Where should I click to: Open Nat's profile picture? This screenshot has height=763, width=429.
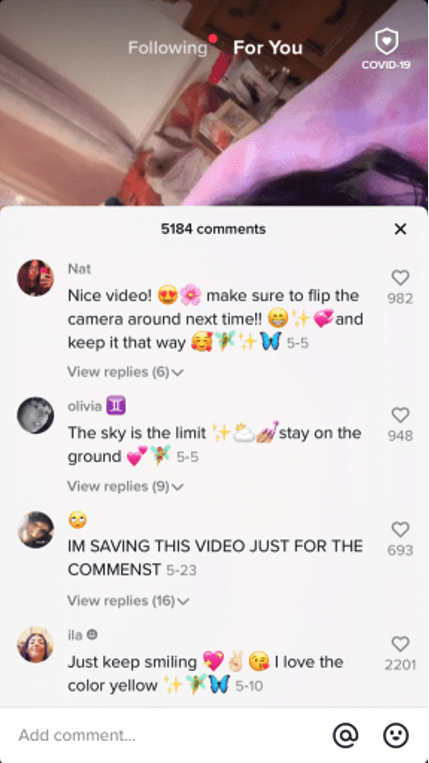click(x=36, y=278)
